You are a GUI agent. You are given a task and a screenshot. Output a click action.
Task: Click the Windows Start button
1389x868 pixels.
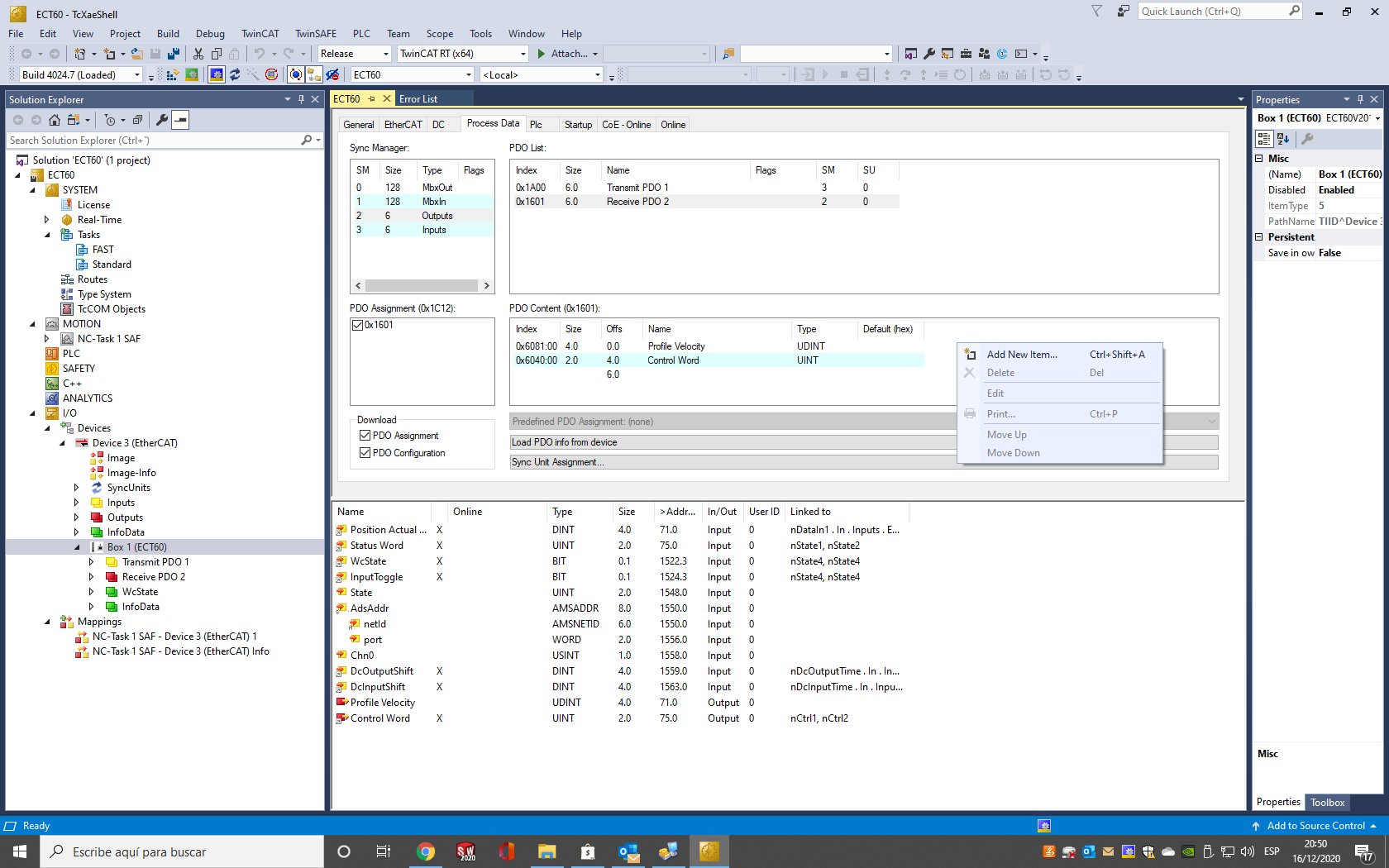pos(20,851)
